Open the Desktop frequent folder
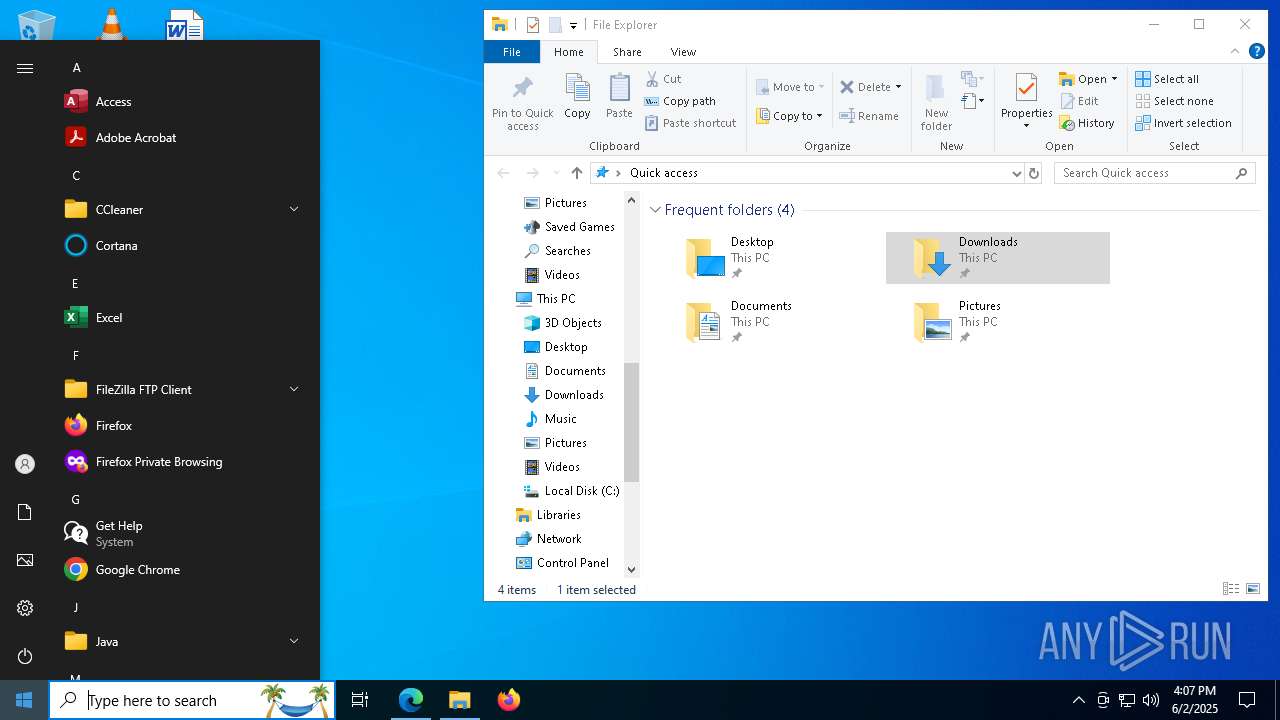The image size is (1280, 720). [770, 258]
